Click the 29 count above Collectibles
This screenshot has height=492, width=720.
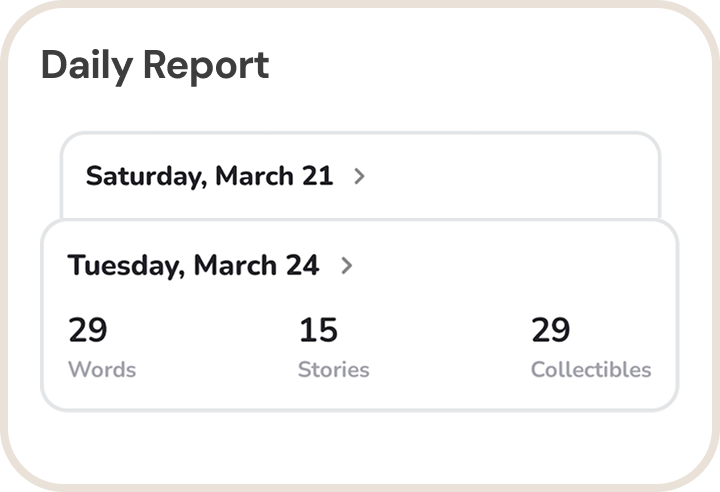pyautogui.click(x=550, y=330)
